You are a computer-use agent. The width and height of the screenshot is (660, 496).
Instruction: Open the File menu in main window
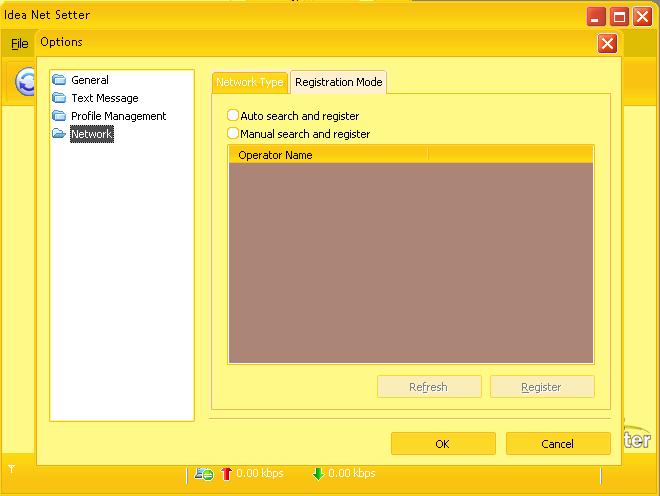click(x=19, y=43)
